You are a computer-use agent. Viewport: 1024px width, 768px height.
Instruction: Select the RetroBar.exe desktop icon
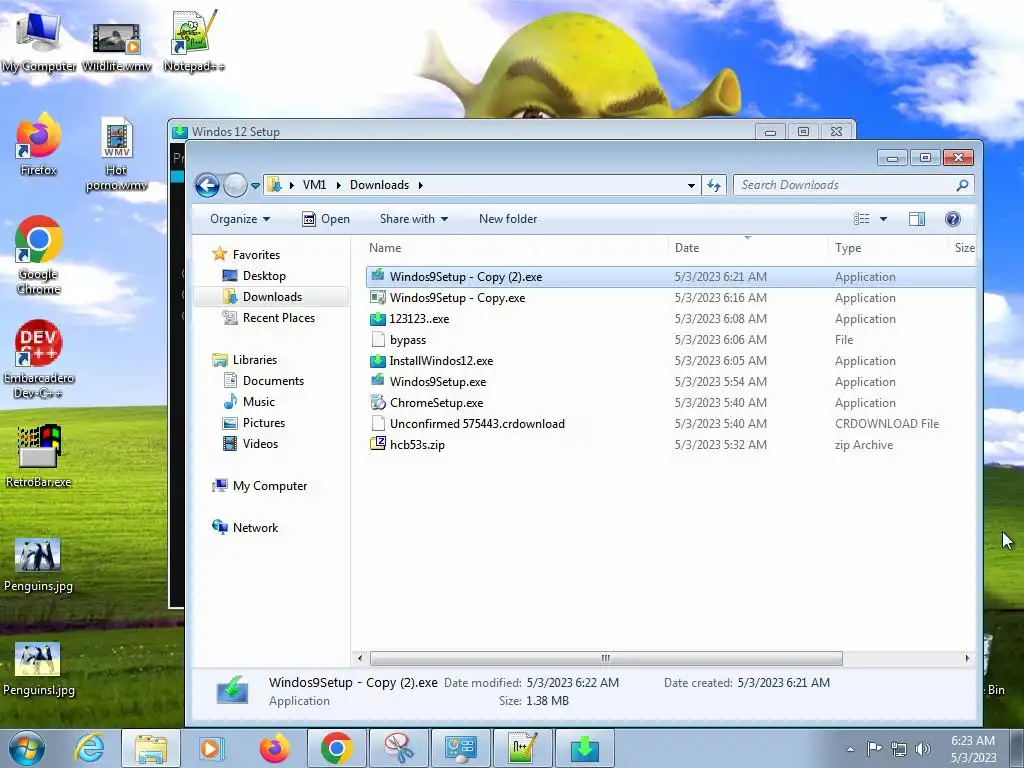[x=39, y=456]
